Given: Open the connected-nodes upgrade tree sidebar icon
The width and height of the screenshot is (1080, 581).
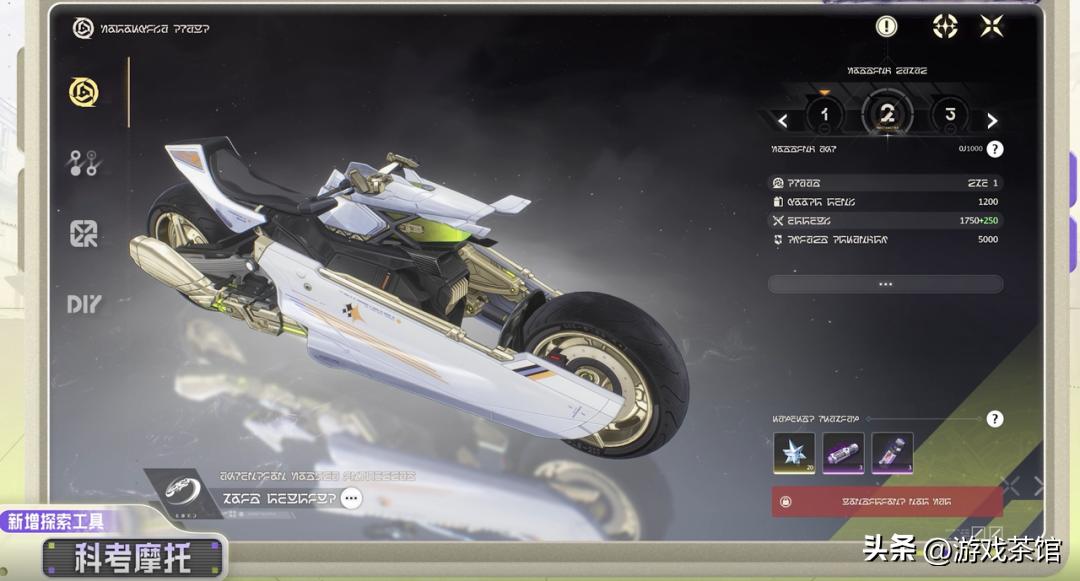Looking at the screenshot, I should tap(84, 163).
